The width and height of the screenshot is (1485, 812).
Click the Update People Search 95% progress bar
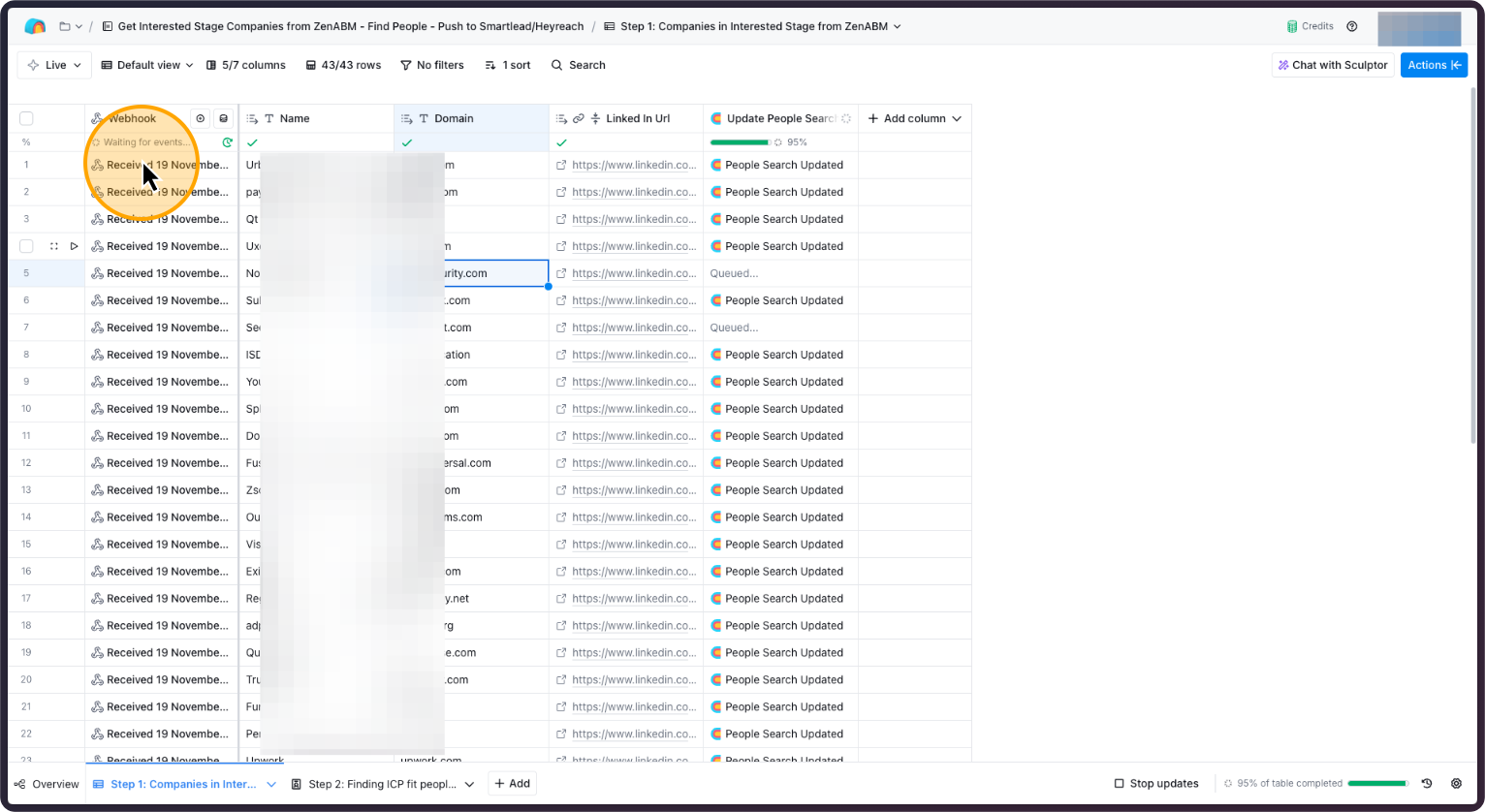[x=740, y=142]
